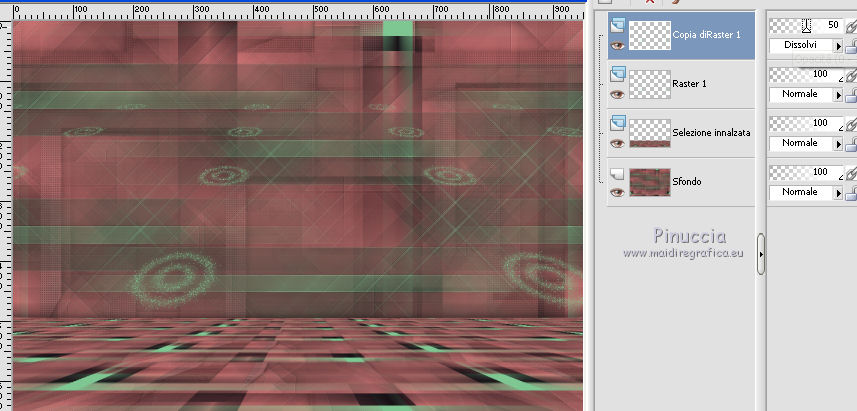857x411 pixels.
Task: Click opacity slider for Selezione innalzata layer
Action: (x=806, y=123)
